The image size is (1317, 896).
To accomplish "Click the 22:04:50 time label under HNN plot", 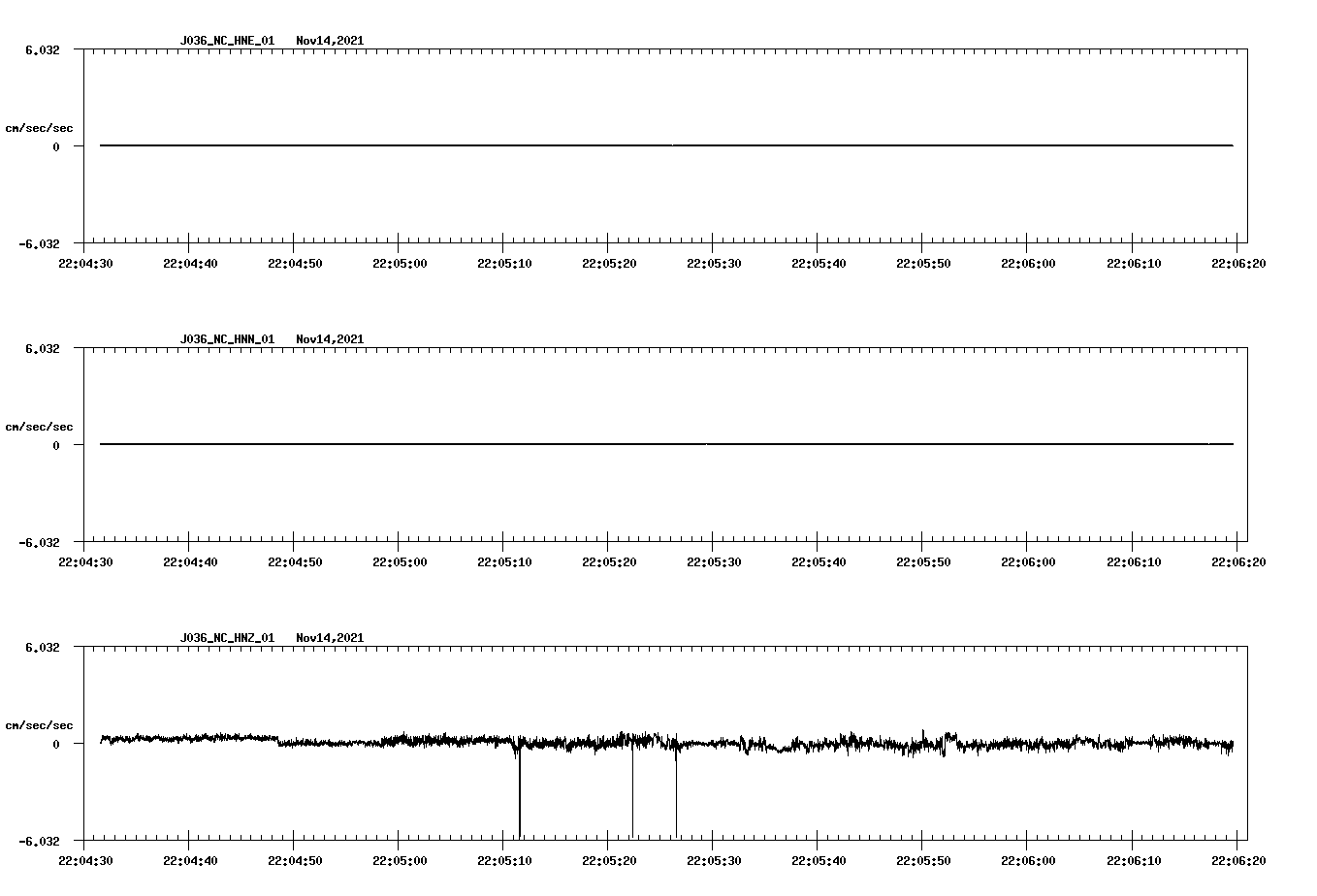I will pos(295,561).
